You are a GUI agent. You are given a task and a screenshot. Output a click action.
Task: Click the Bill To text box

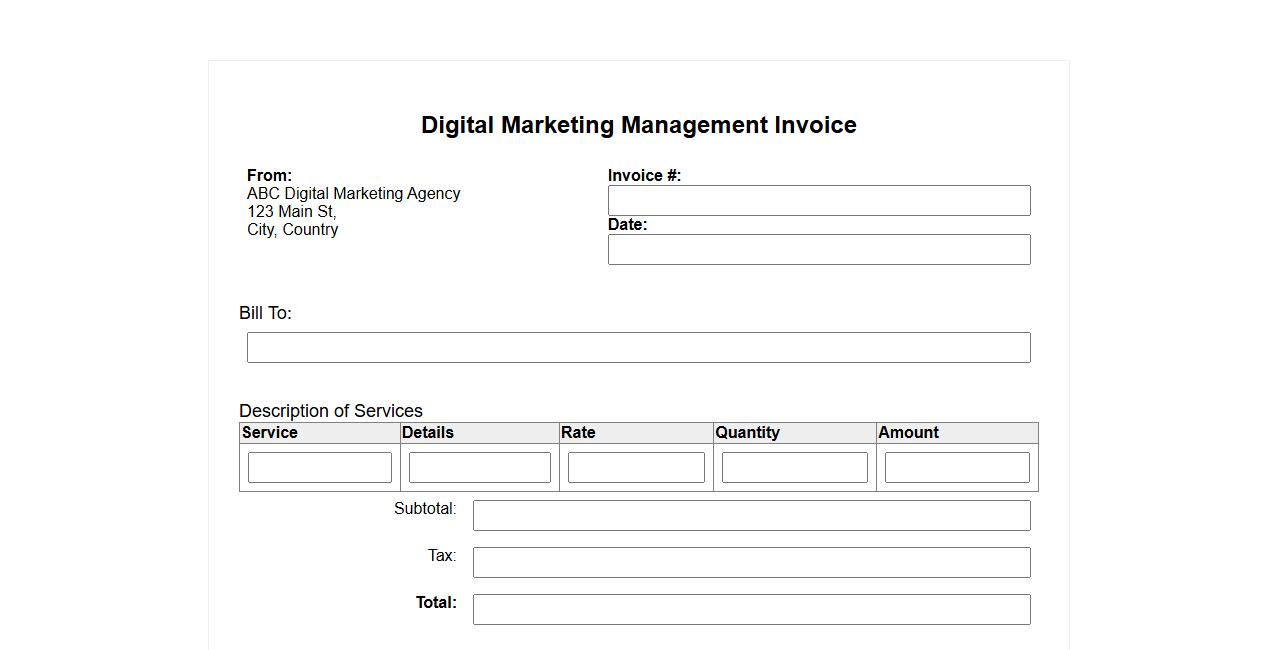(x=638, y=348)
